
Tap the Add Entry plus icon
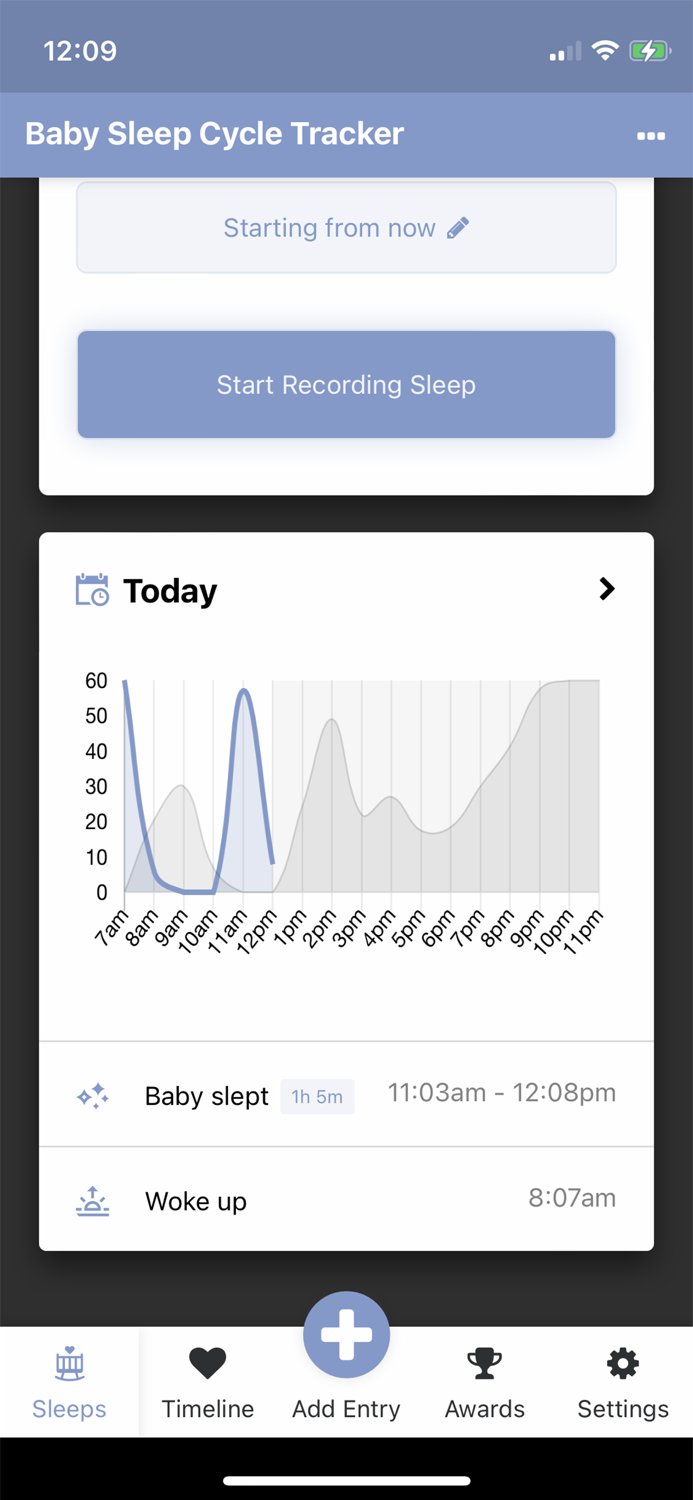[x=346, y=1334]
